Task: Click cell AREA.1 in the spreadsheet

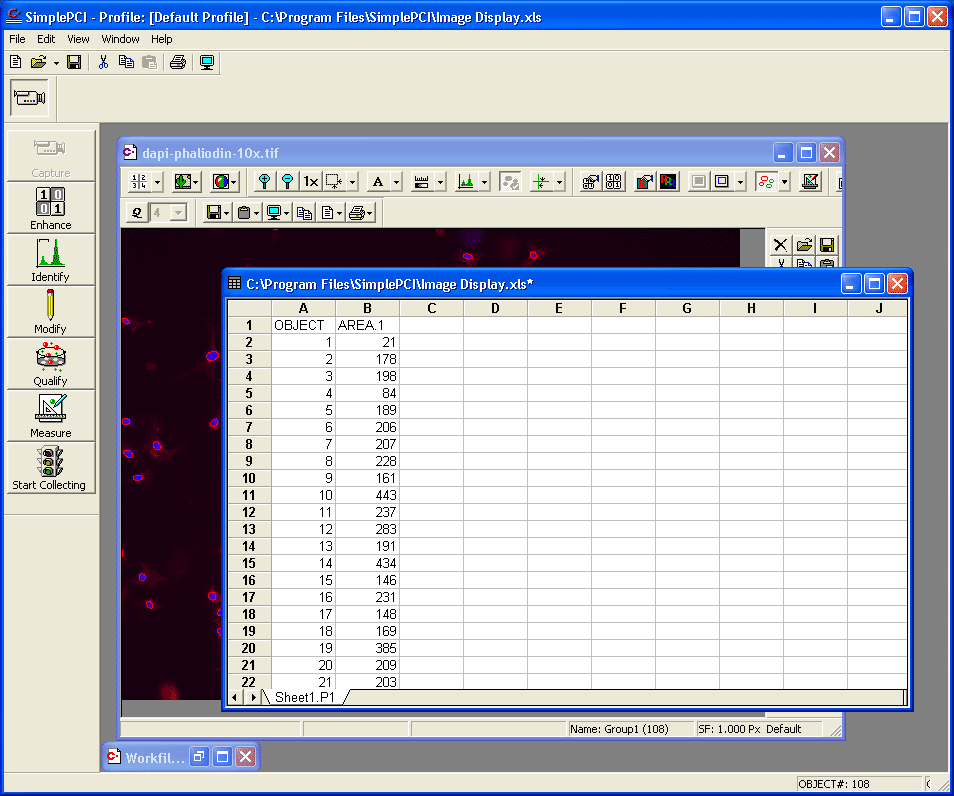Action: [x=367, y=325]
